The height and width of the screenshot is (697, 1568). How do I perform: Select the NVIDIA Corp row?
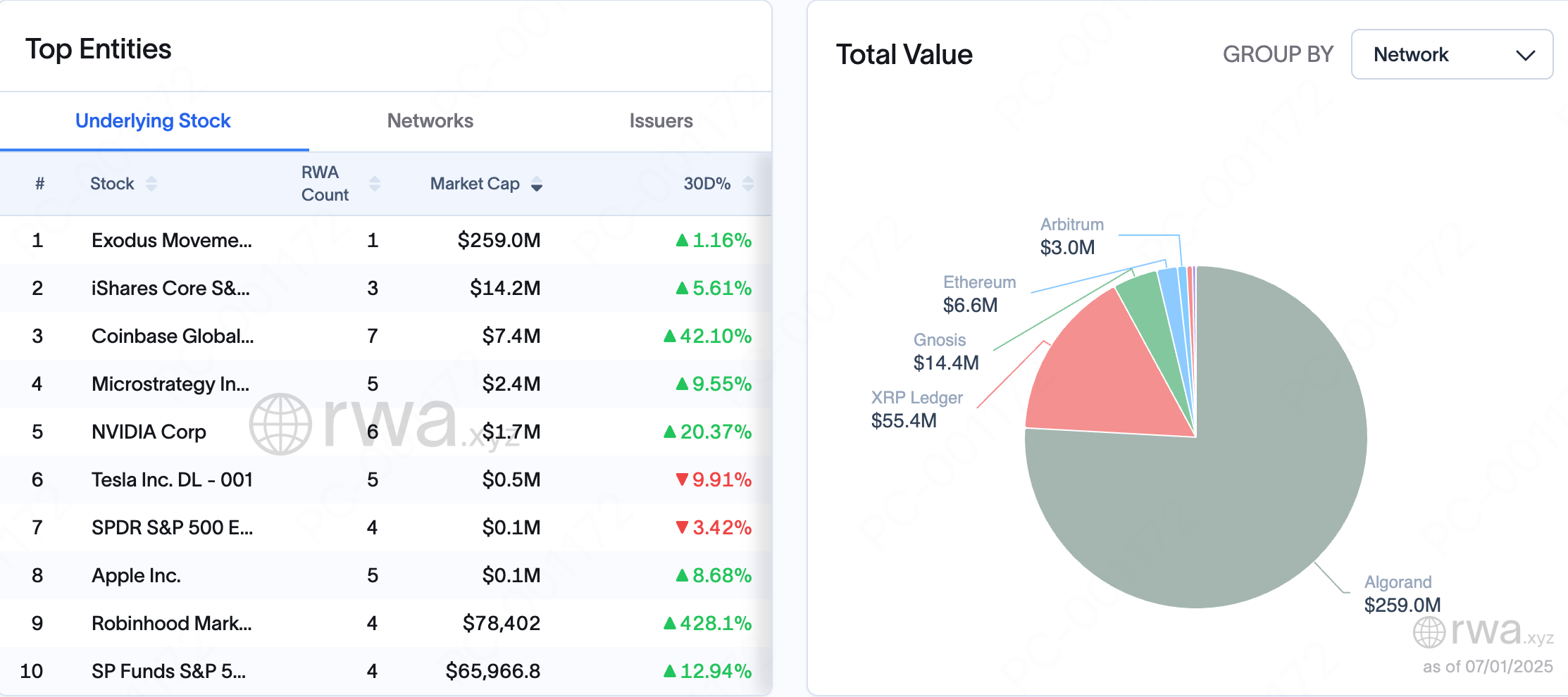(149, 432)
